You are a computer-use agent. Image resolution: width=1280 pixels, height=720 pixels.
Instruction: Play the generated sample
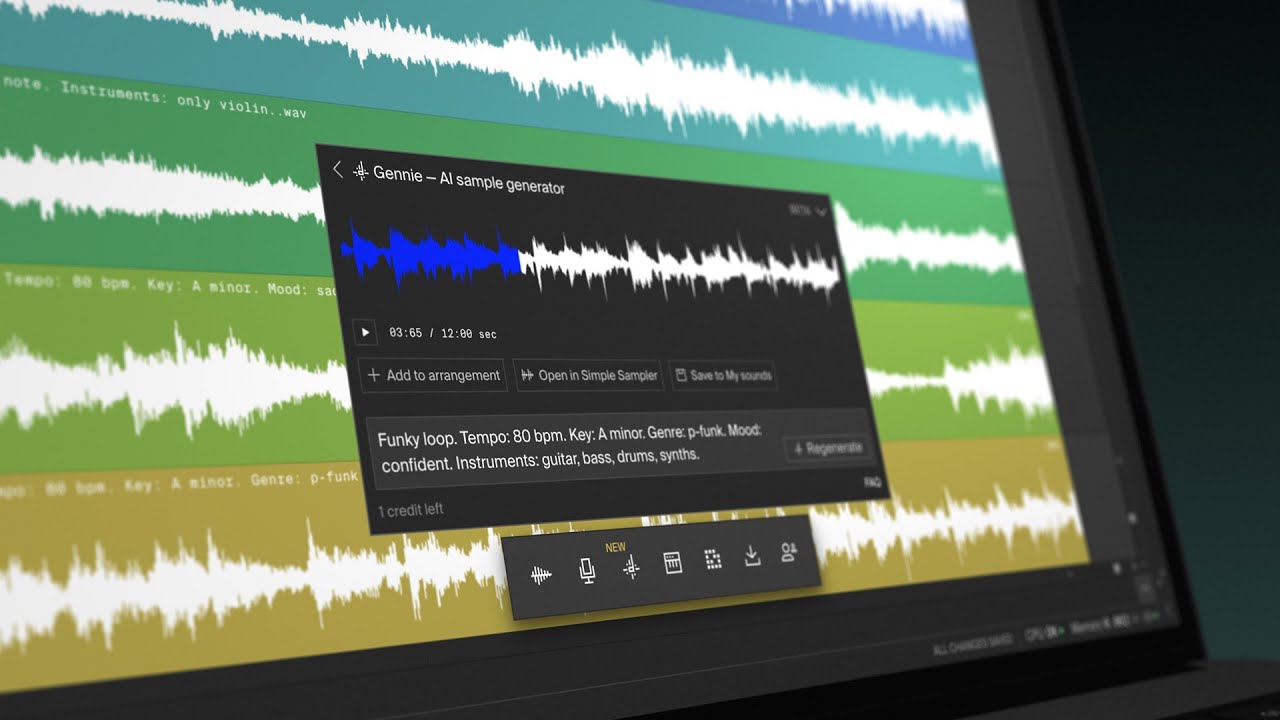pos(365,332)
